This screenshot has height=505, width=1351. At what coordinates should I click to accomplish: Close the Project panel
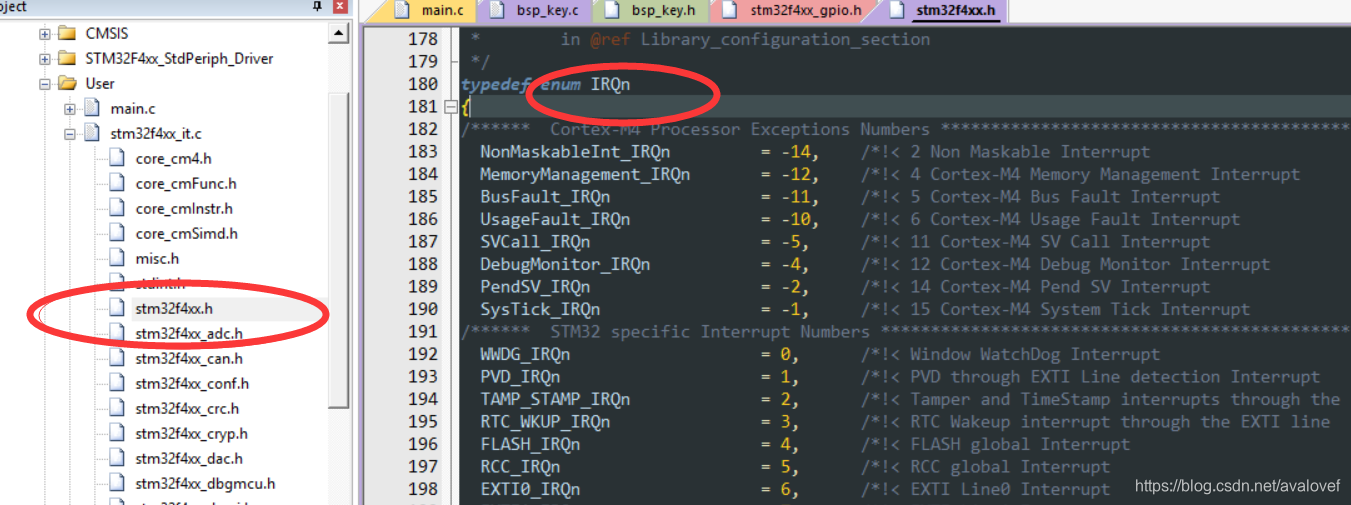[340, 6]
